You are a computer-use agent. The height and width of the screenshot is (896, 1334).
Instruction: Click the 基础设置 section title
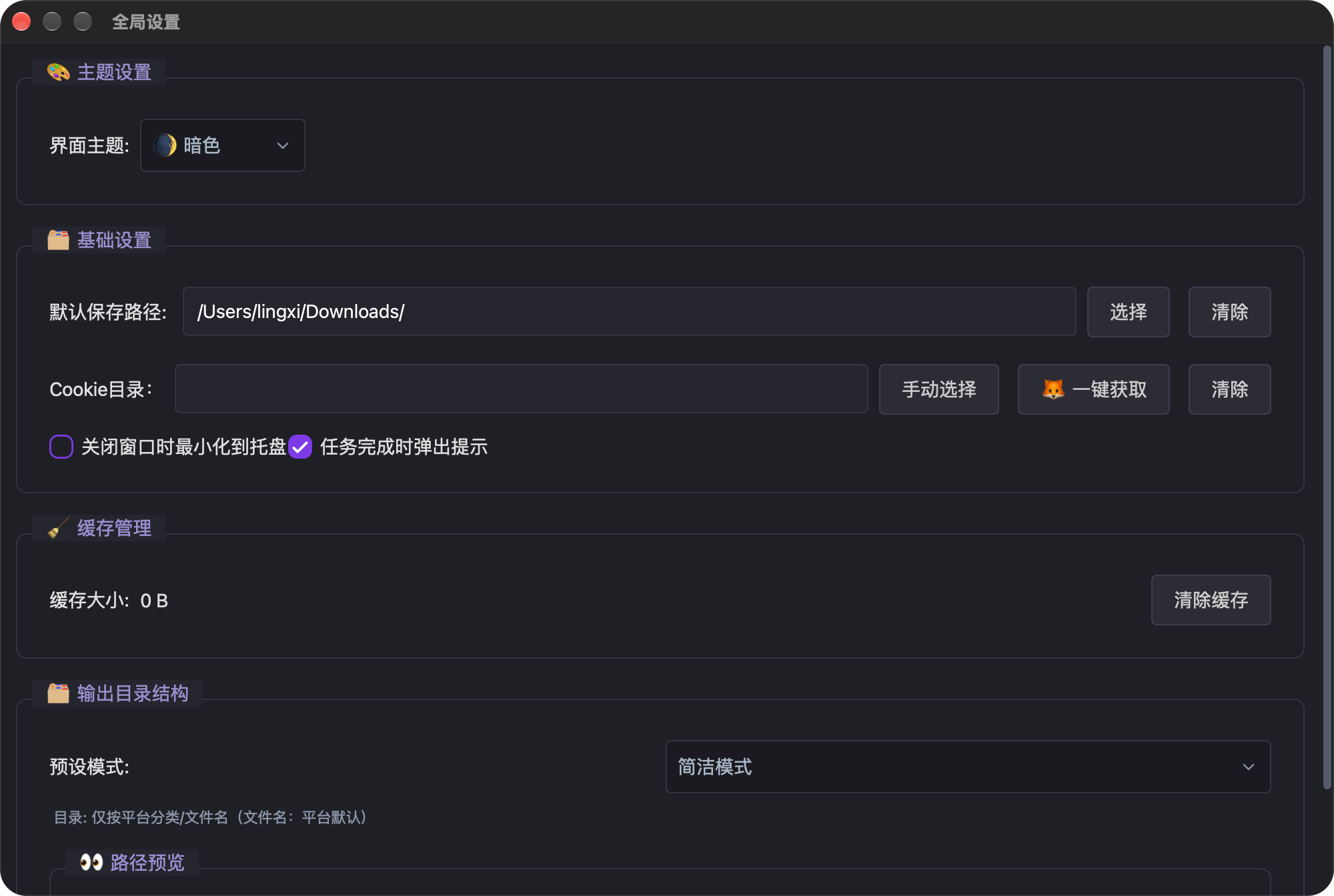tap(114, 240)
